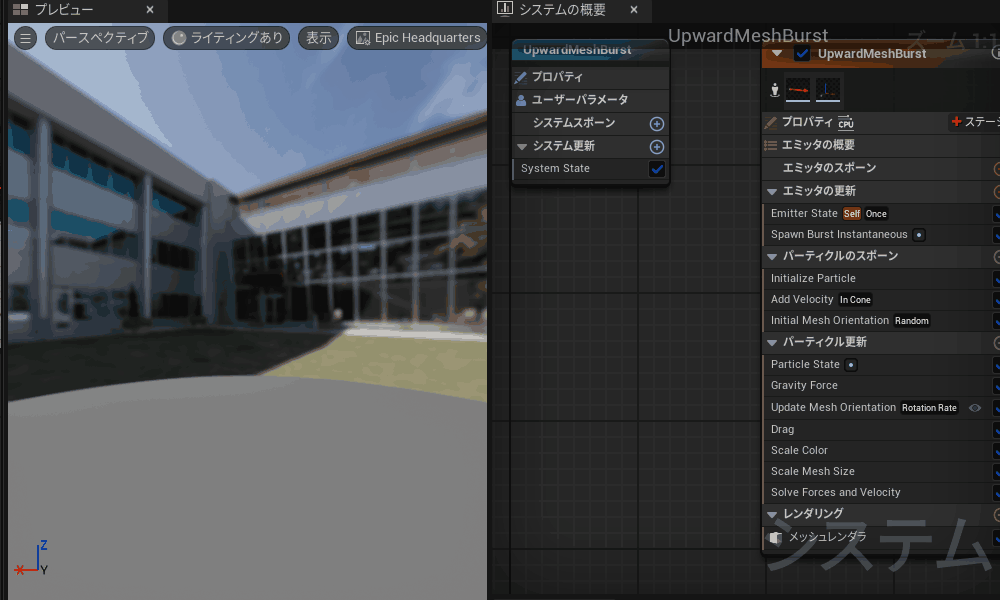Click the CPU sim target icon
This screenshot has height=600, width=1000.
(846, 123)
